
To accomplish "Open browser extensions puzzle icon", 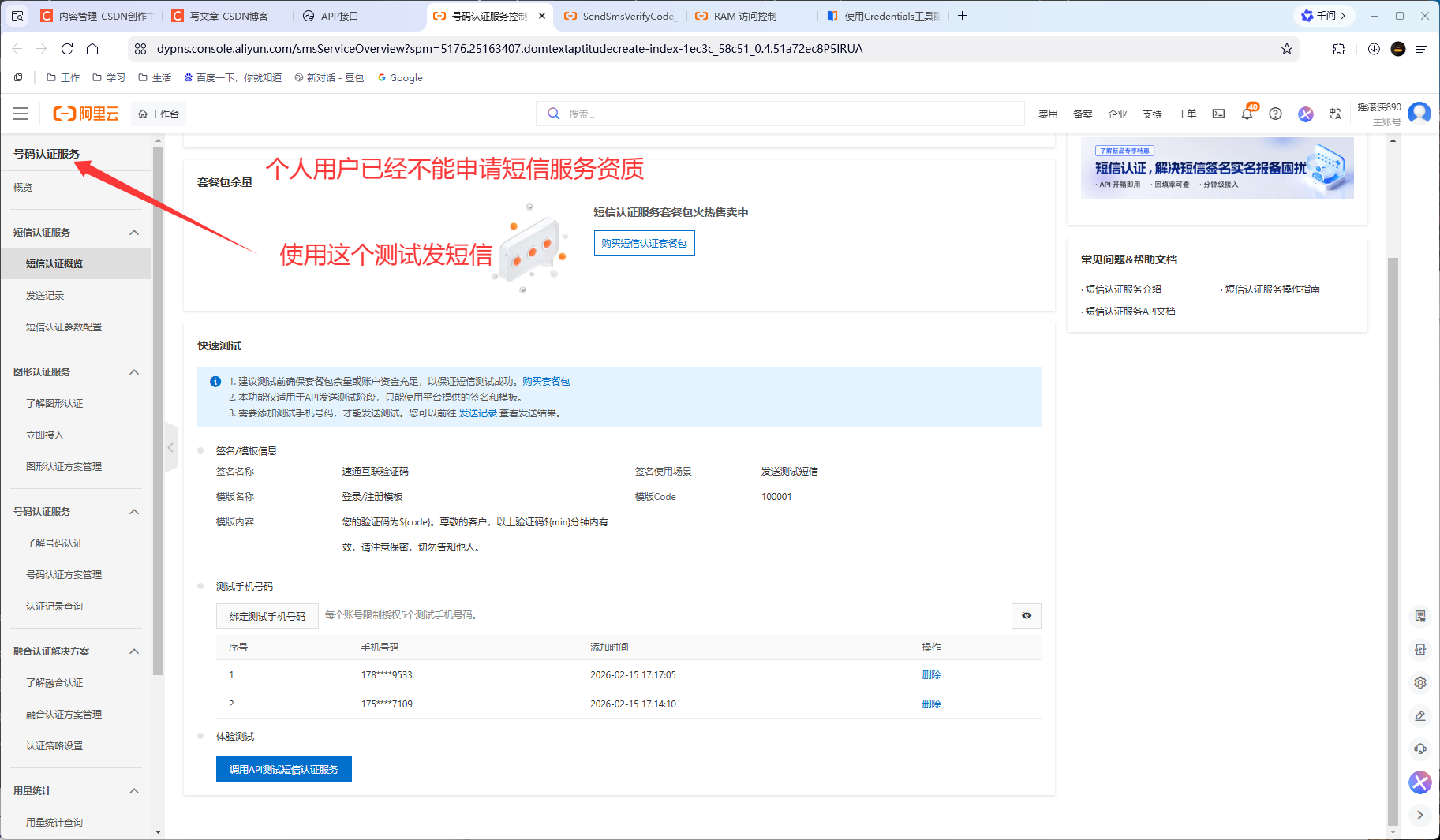I will click(x=1339, y=49).
